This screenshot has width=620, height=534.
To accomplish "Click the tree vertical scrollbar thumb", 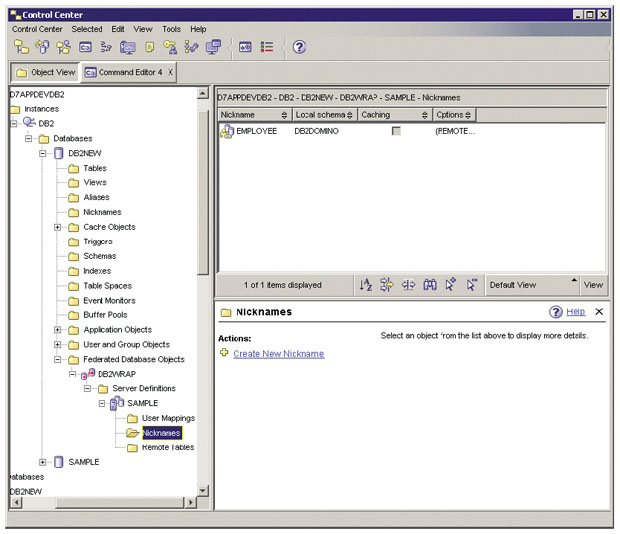I will [203, 192].
